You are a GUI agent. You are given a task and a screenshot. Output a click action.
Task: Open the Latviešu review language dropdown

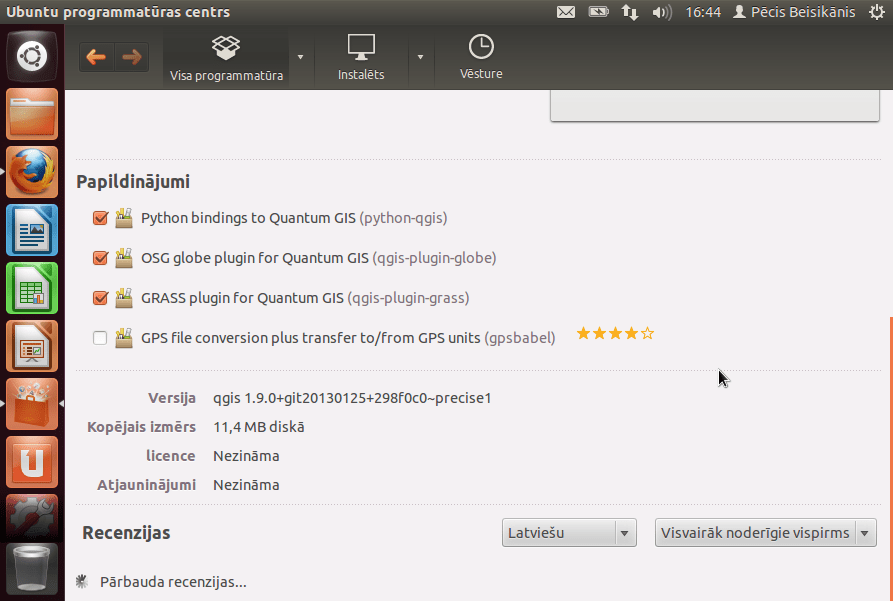pyautogui.click(x=569, y=533)
